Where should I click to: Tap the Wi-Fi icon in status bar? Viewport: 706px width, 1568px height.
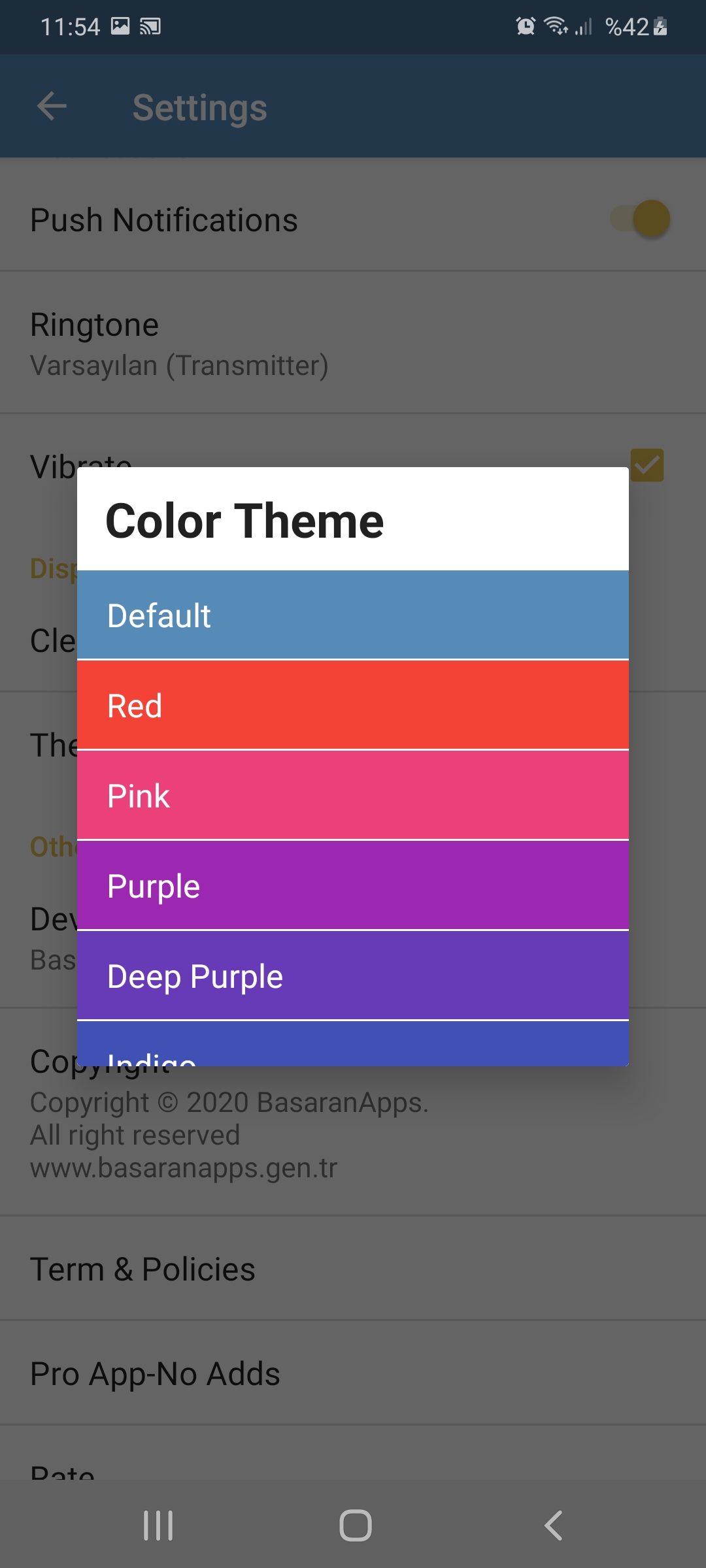pyautogui.click(x=556, y=26)
